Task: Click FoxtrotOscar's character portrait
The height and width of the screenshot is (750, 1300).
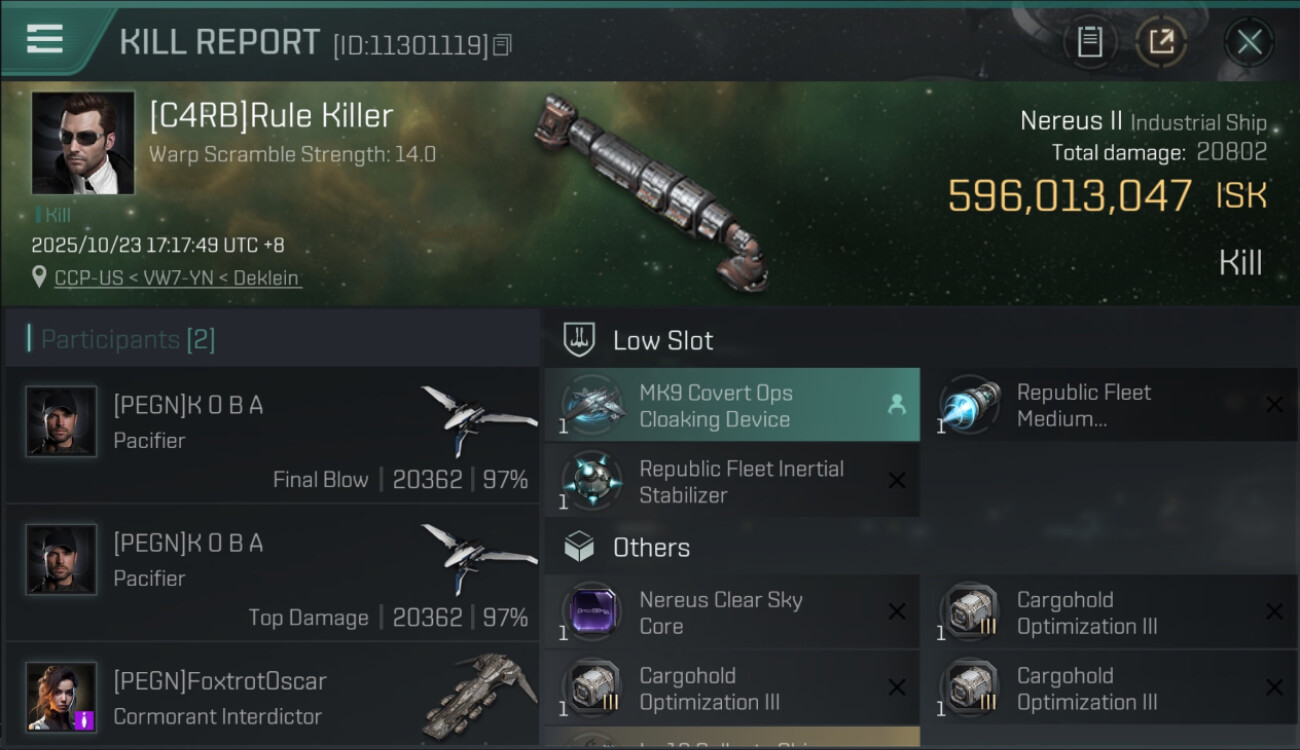Action: coord(61,696)
